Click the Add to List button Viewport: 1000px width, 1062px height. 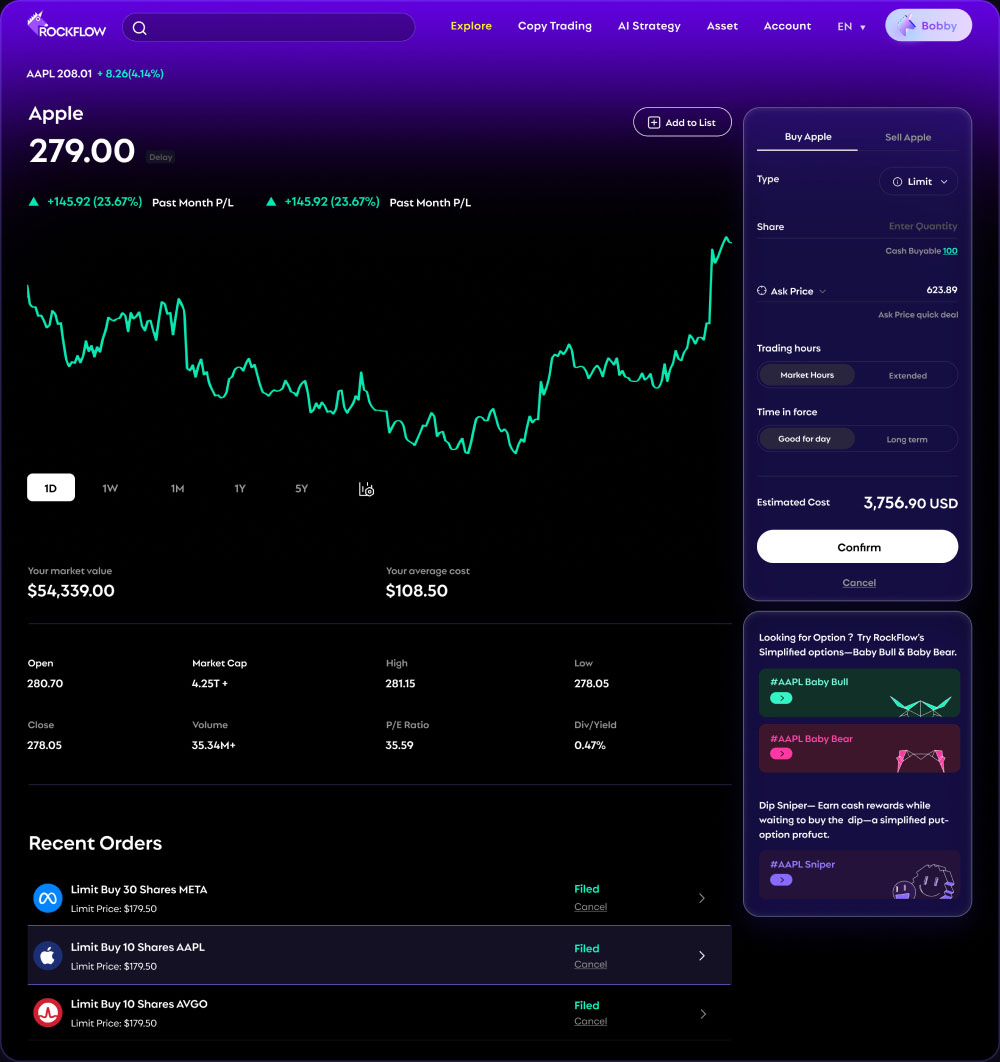(x=682, y=122)
